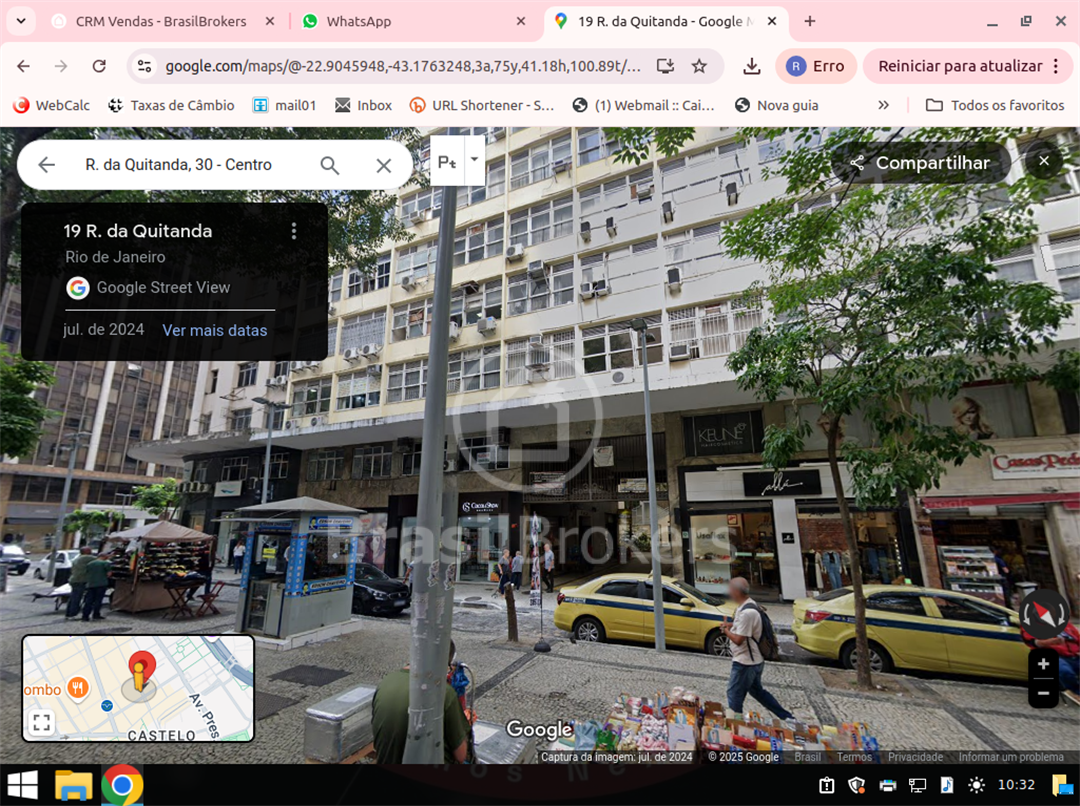Open Chrome downloads
Image resolution: width=1080 pixels, height=806 pixels.
(752, 66)
